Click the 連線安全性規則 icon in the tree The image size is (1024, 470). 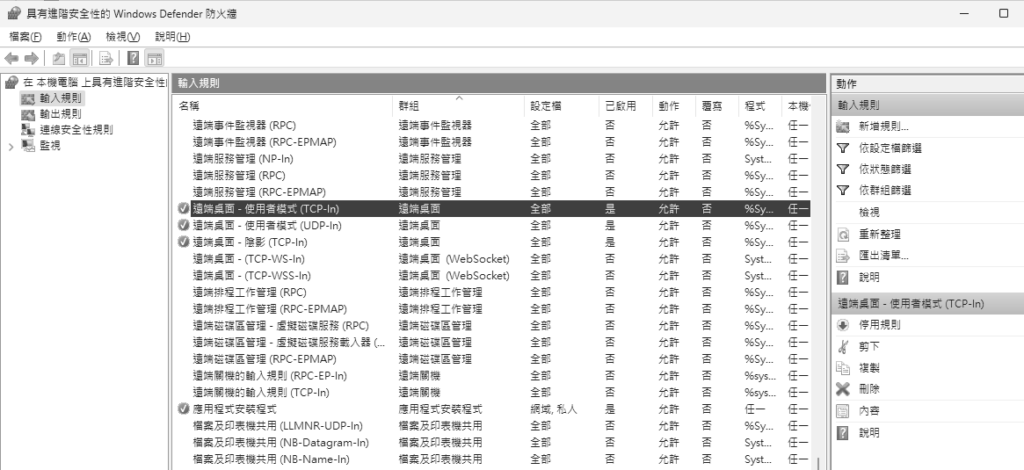pos(27,130)
